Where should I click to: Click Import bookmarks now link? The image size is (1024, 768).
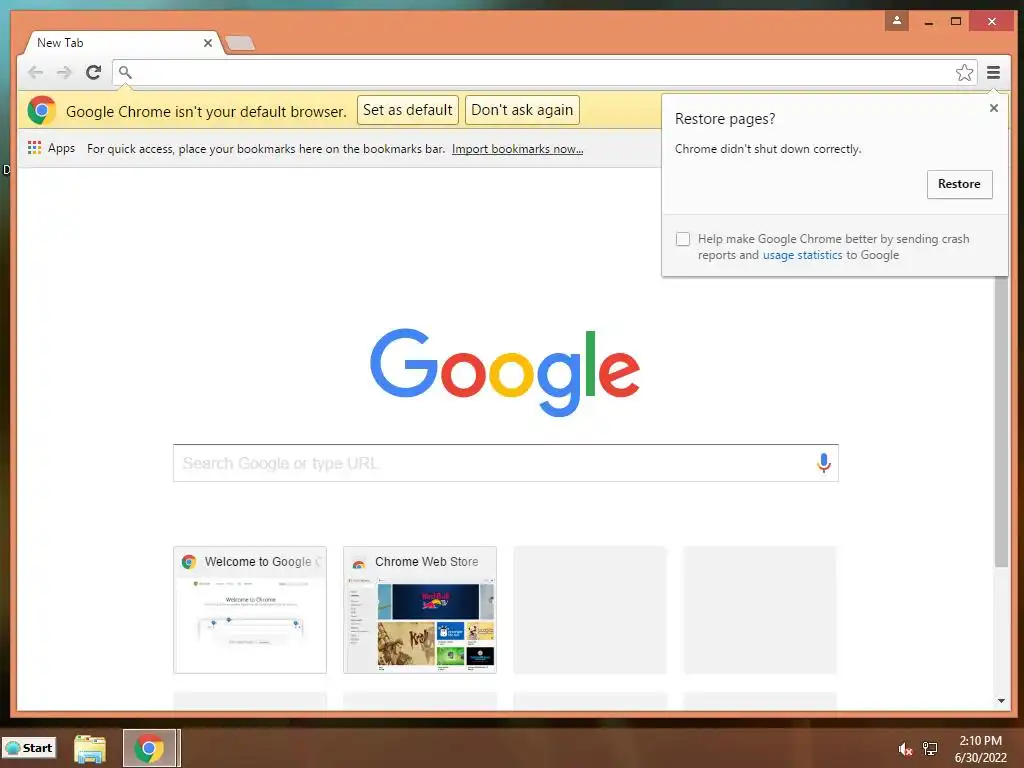tap(517, 149)
